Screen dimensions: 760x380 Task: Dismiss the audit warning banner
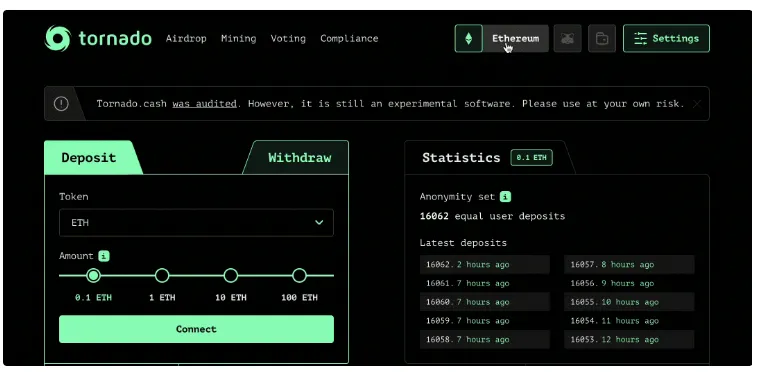697,104
